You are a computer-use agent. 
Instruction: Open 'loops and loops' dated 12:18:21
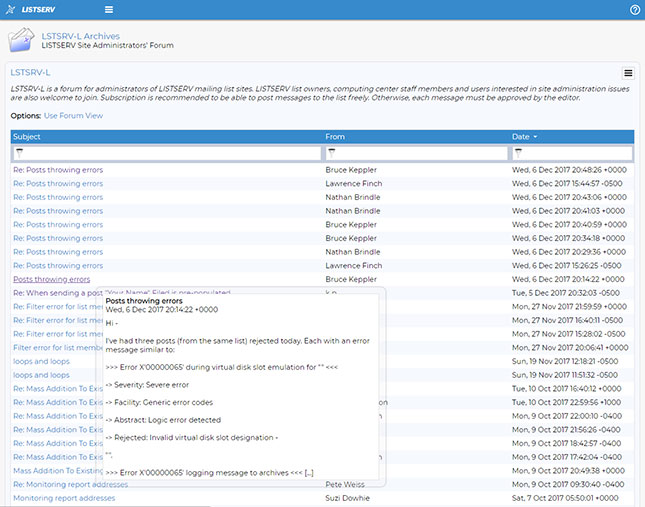41,361
